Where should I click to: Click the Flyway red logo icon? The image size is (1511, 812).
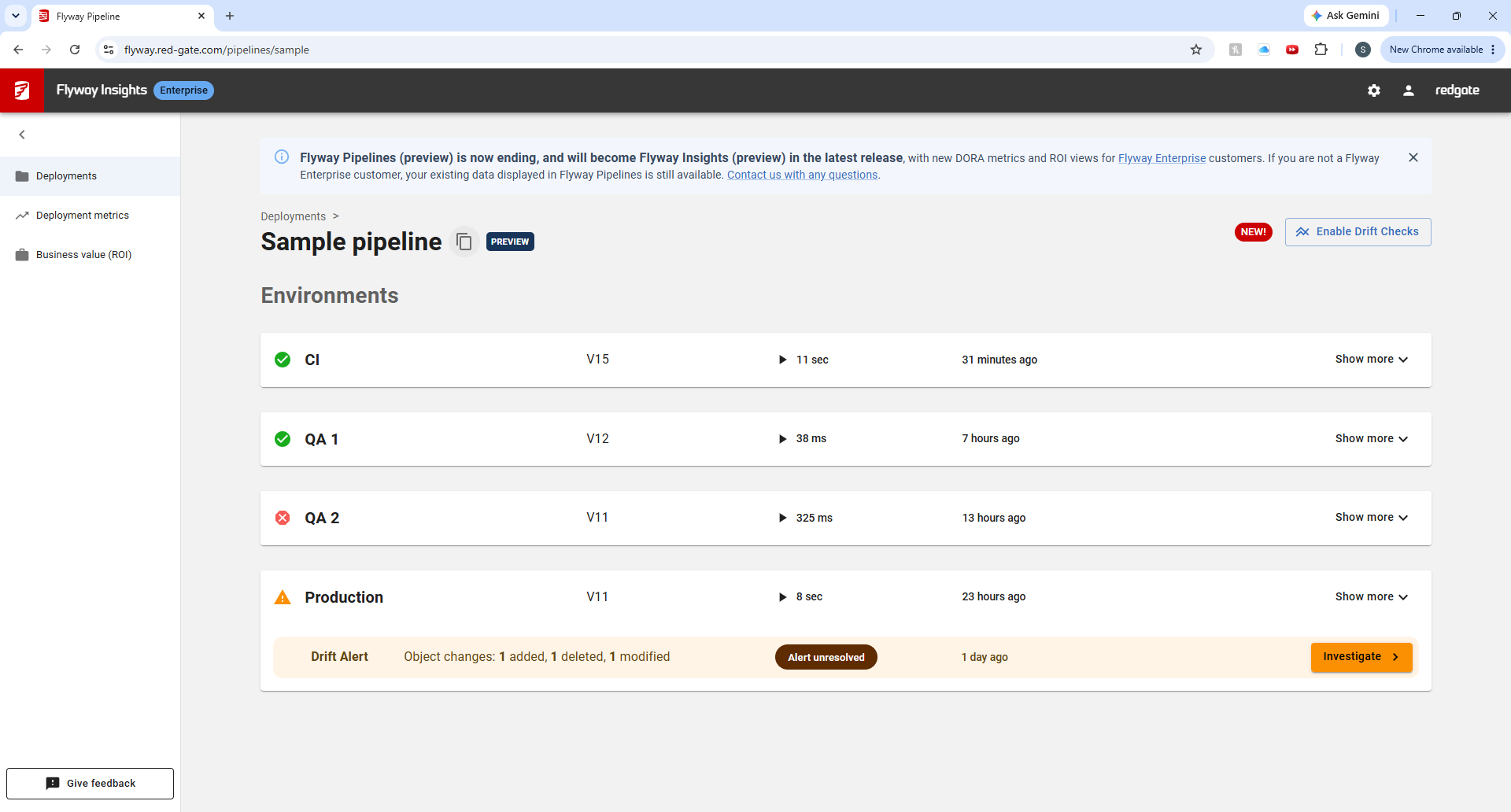22,90
